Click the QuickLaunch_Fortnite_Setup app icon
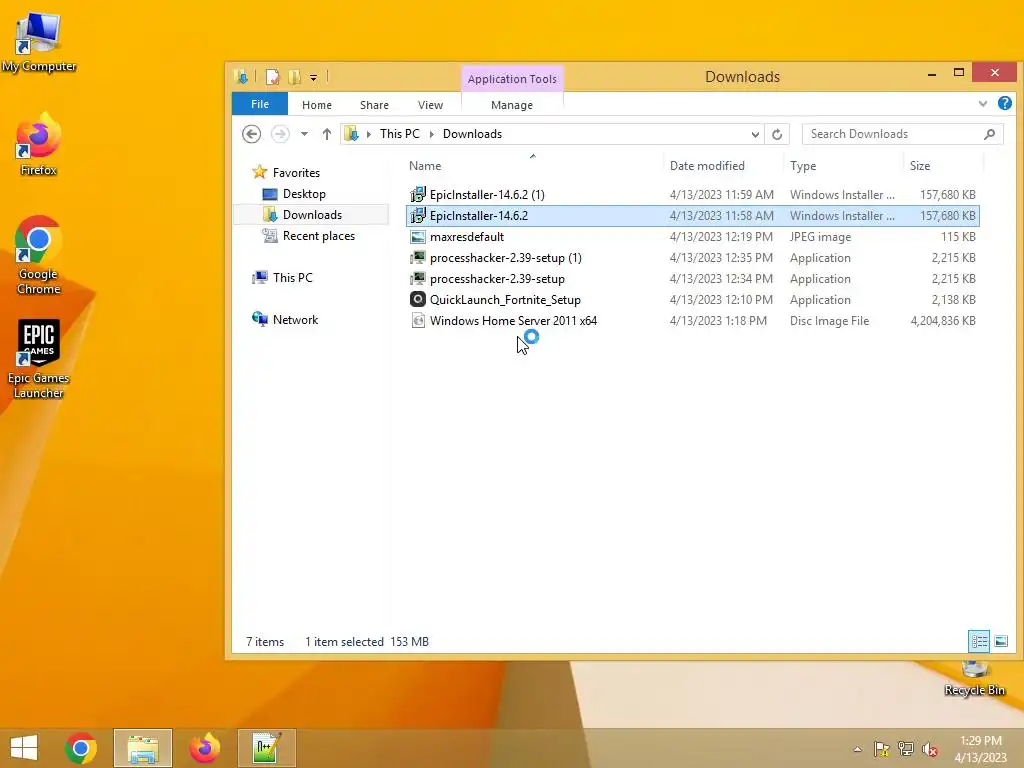1024x768 pixels. coord(417,299)
